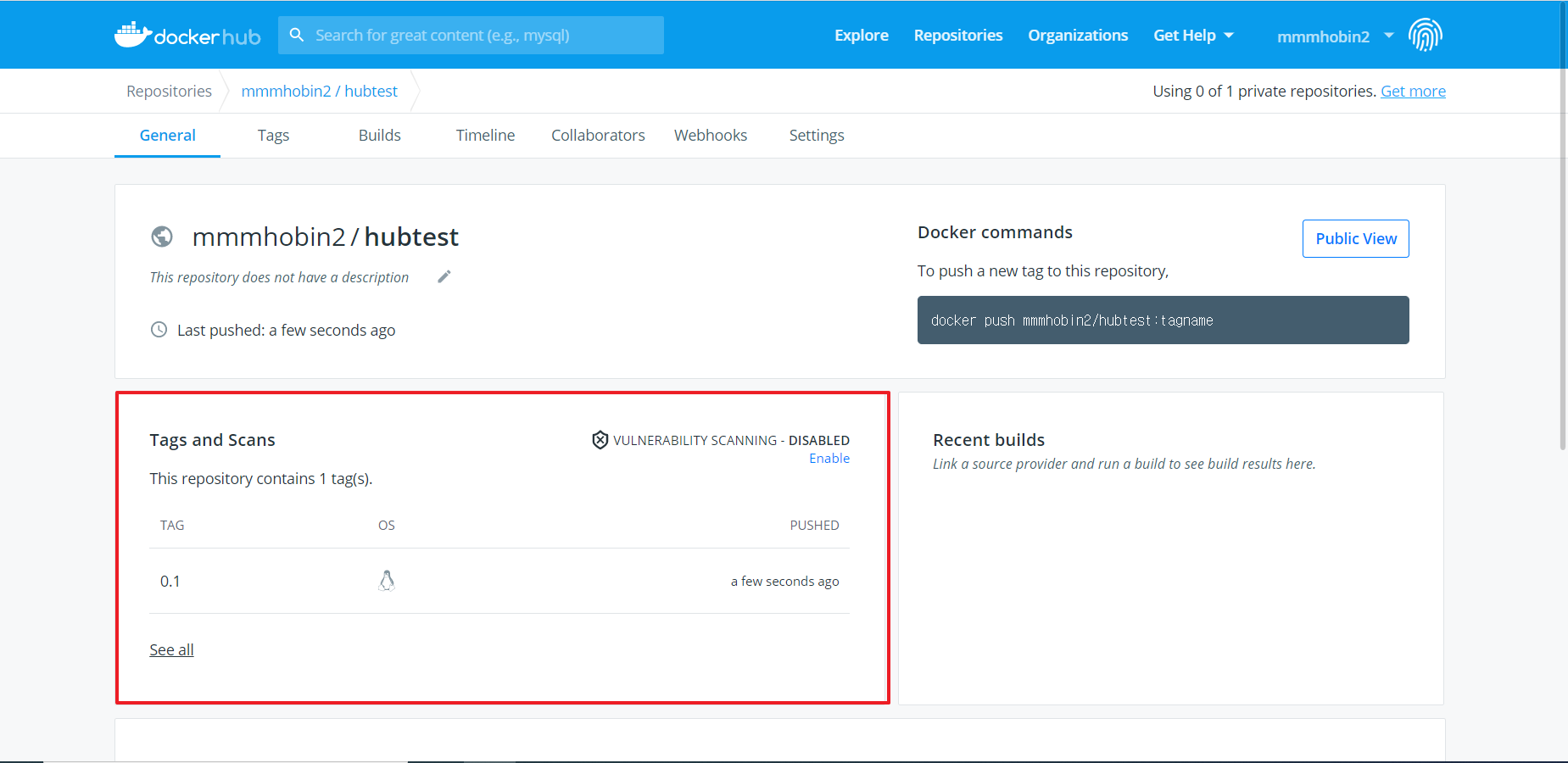Open Organizations in the top navigation
Image resolution: width=1568 pixels, height=763 pixels.
point(1078,35)
